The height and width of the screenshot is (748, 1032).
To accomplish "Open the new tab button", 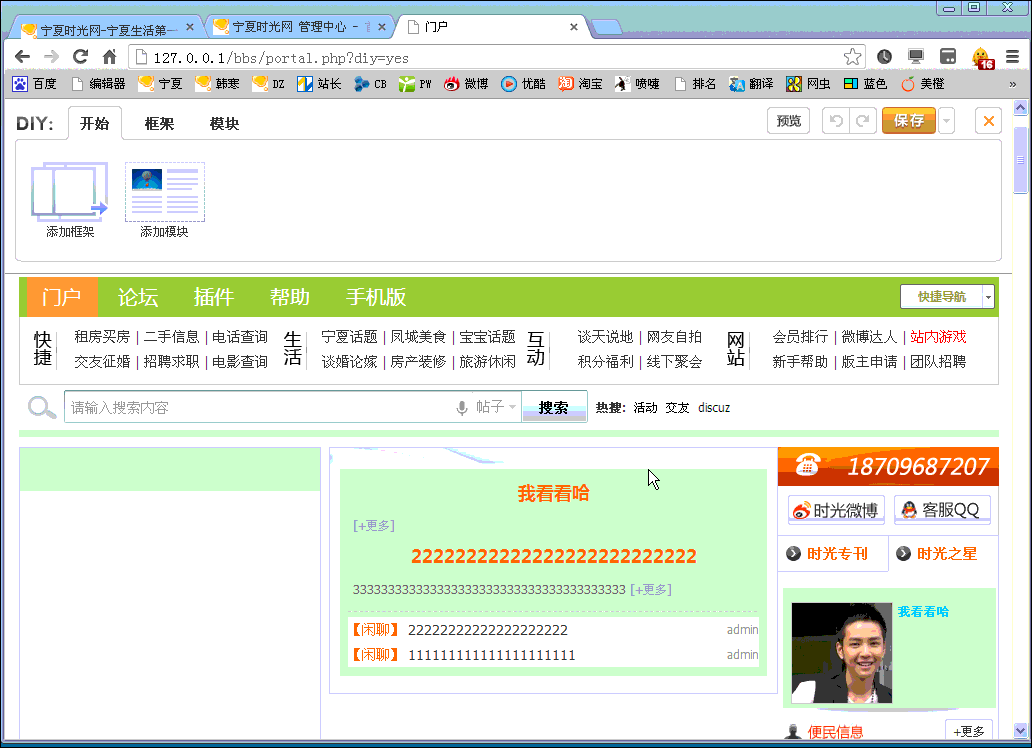I will coord(606,27).
